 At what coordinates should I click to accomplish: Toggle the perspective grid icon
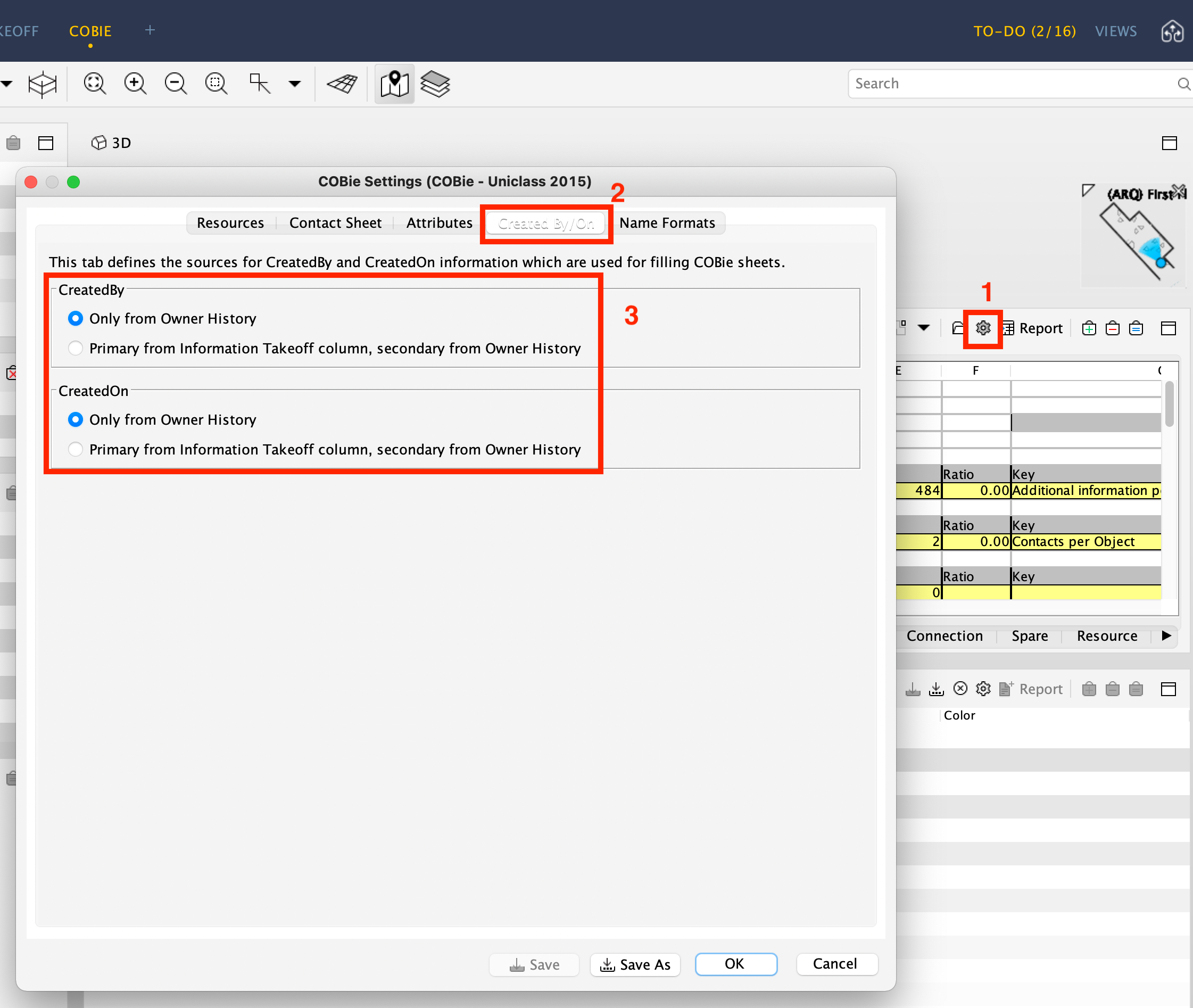pyautogui.click(x=342, y=84)
